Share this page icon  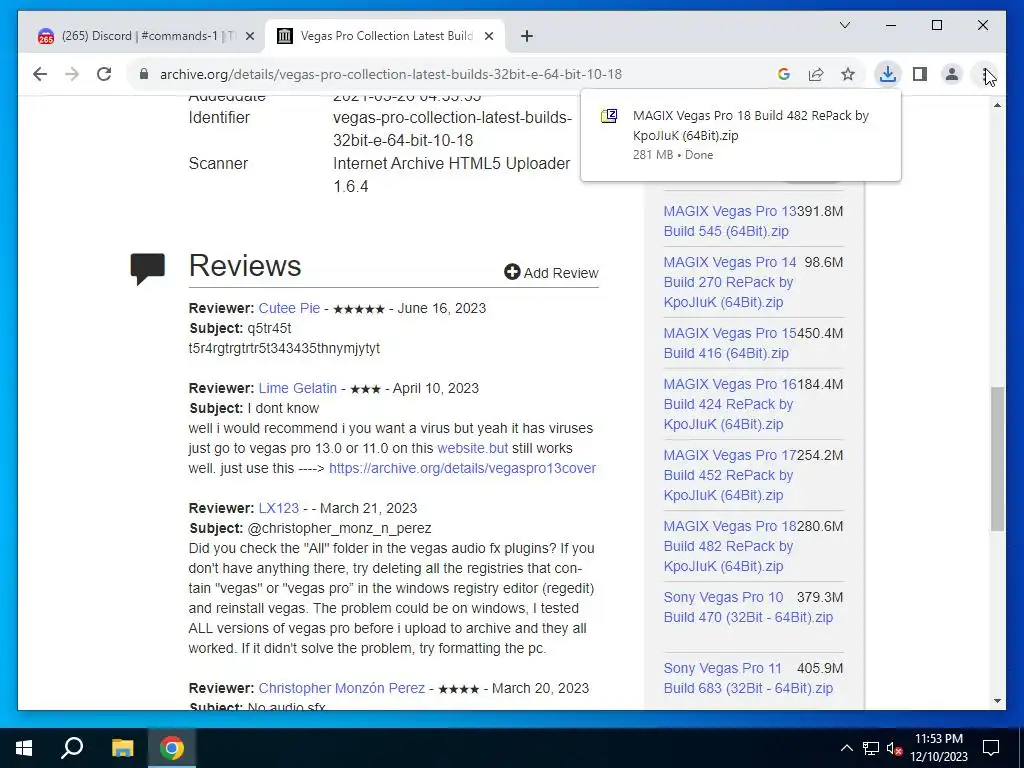click(816, 74)
